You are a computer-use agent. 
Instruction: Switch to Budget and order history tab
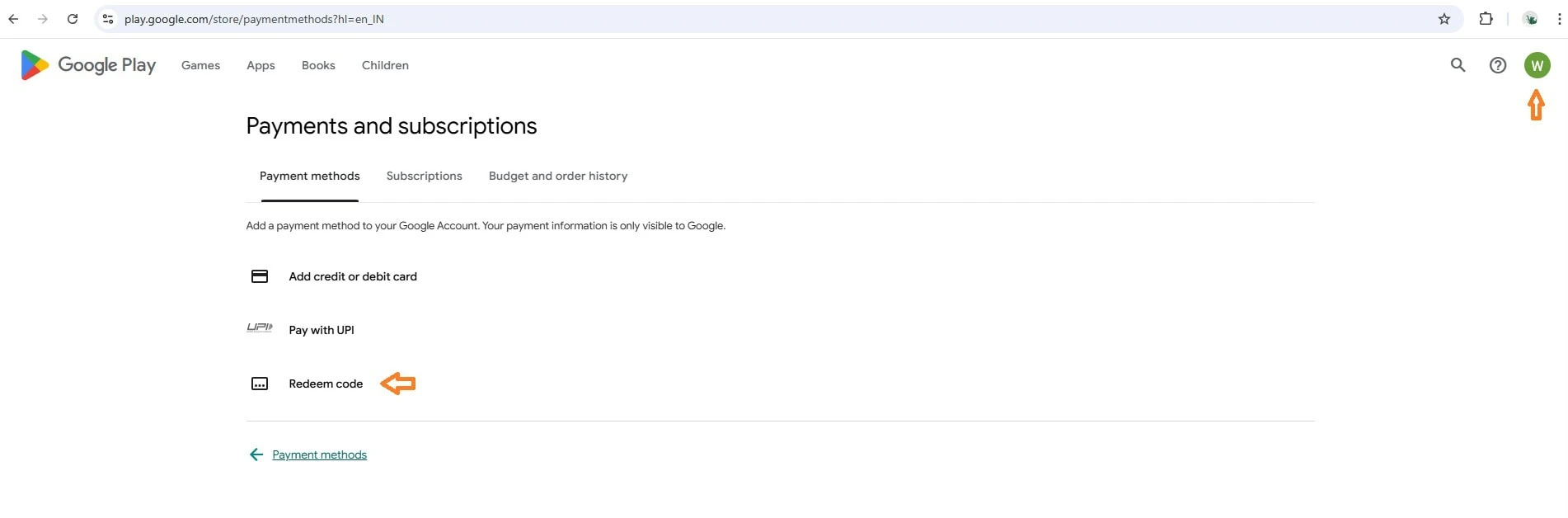coord(558,176)
